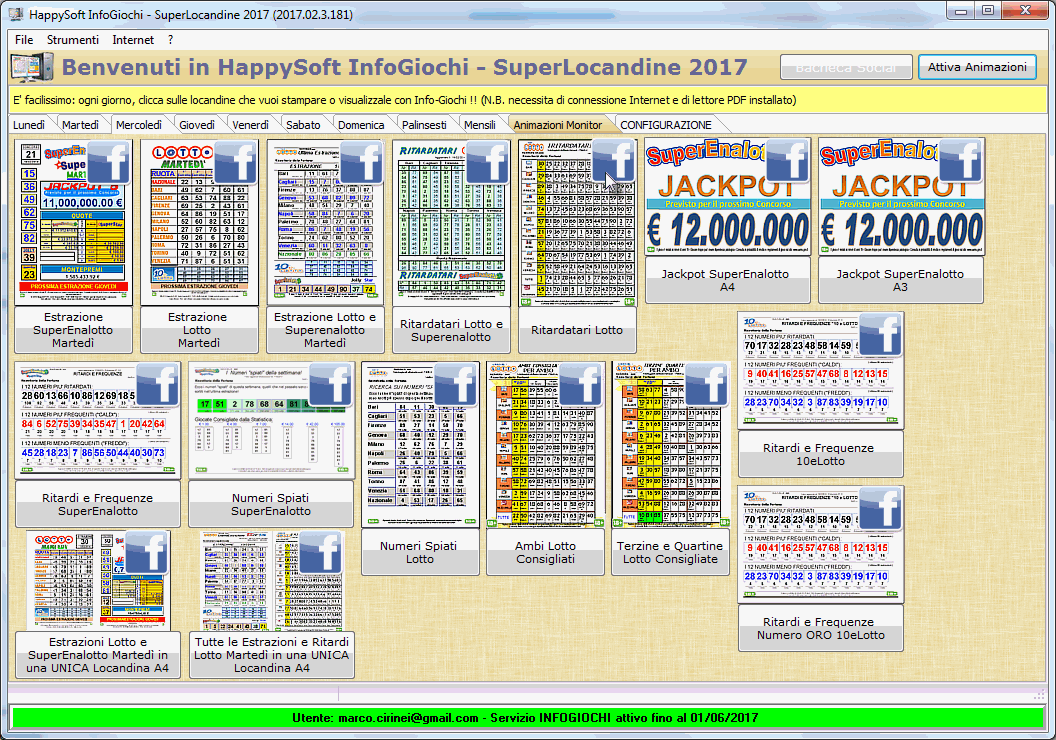Open Ritardi e Frequenze SuperEnalotto thumbnail
1056x740 pixels.
point(97,420)
